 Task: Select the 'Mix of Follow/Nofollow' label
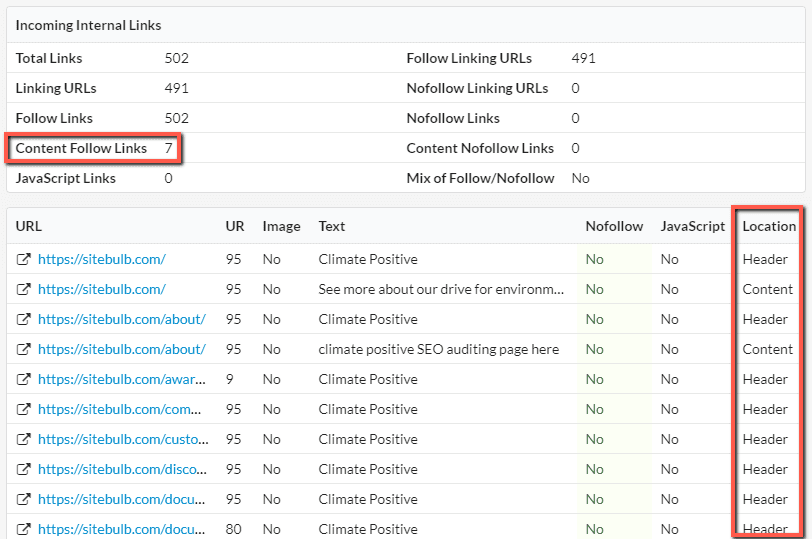[480, 178]
